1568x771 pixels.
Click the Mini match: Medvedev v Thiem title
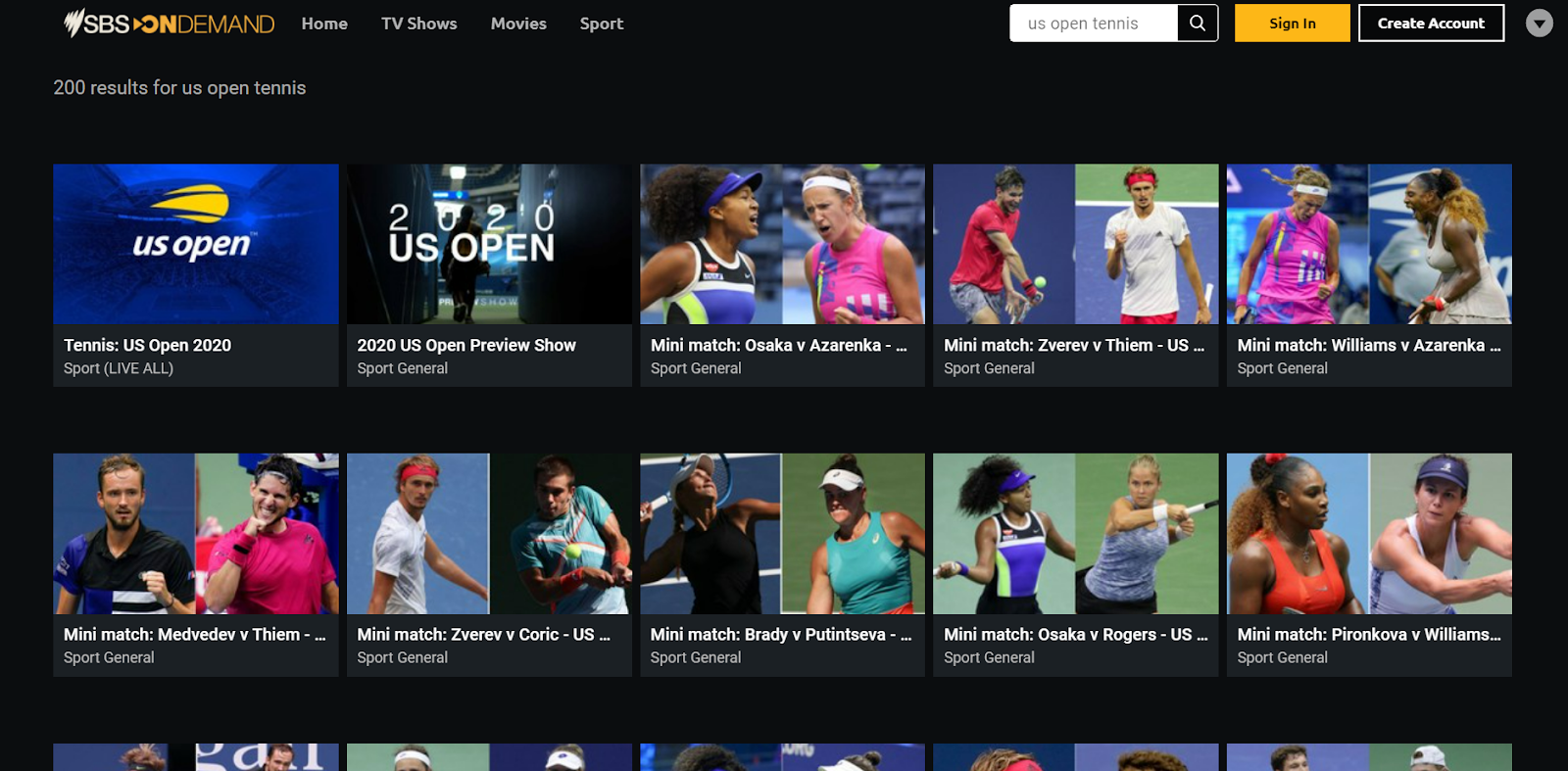pyautogui.click(x=194, y=635)
